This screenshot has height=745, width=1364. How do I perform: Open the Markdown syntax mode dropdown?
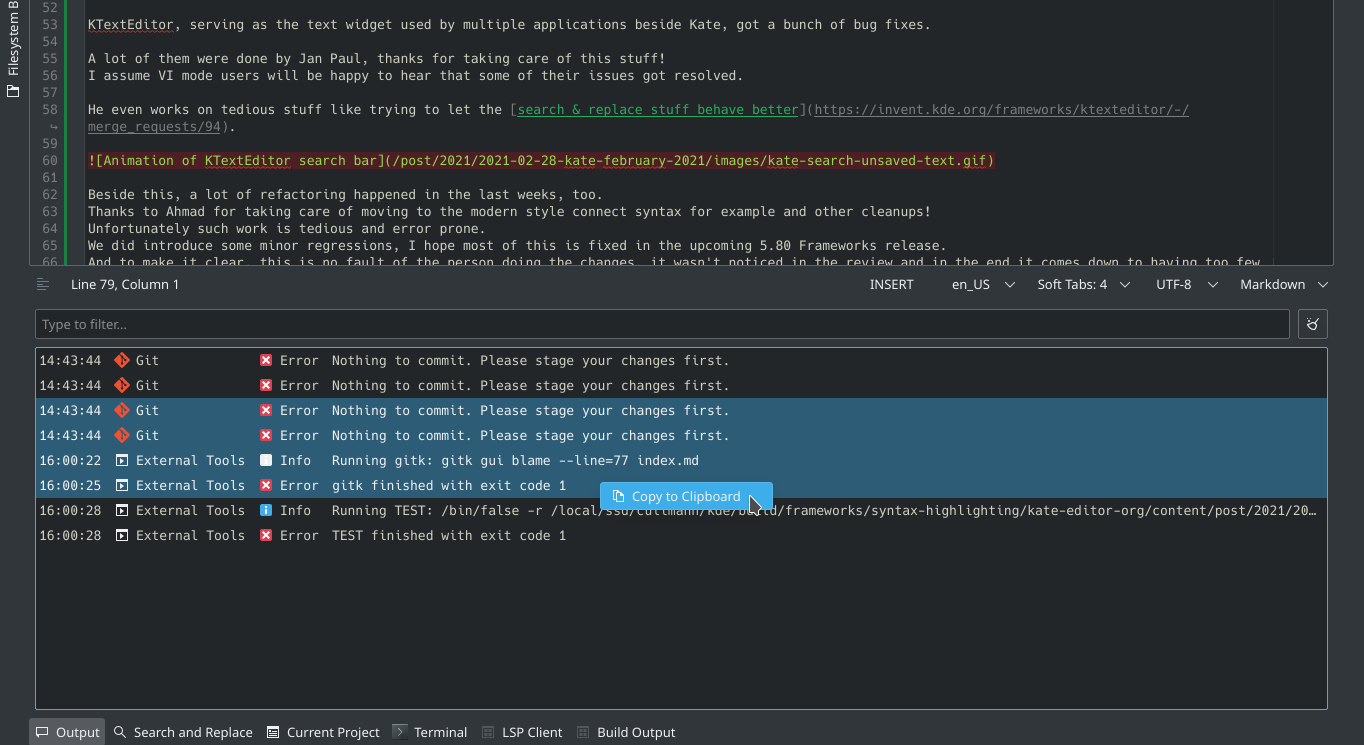point(1284,285)
